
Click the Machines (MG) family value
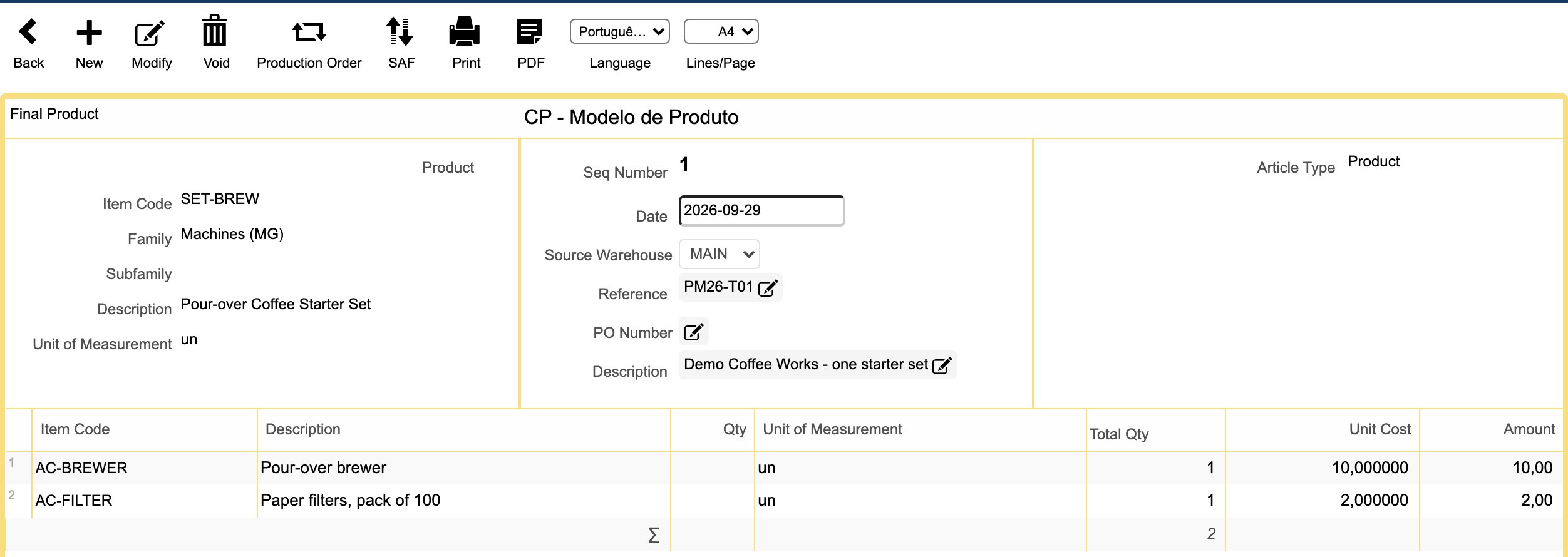(232, 234)
